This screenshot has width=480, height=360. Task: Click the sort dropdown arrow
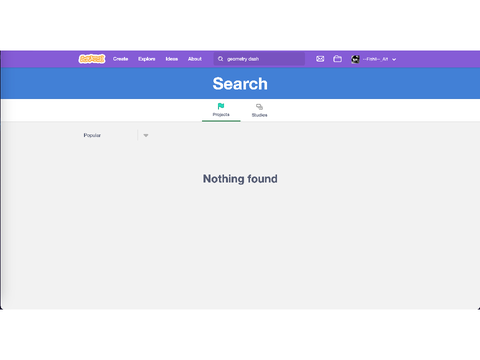coord(146,135)
